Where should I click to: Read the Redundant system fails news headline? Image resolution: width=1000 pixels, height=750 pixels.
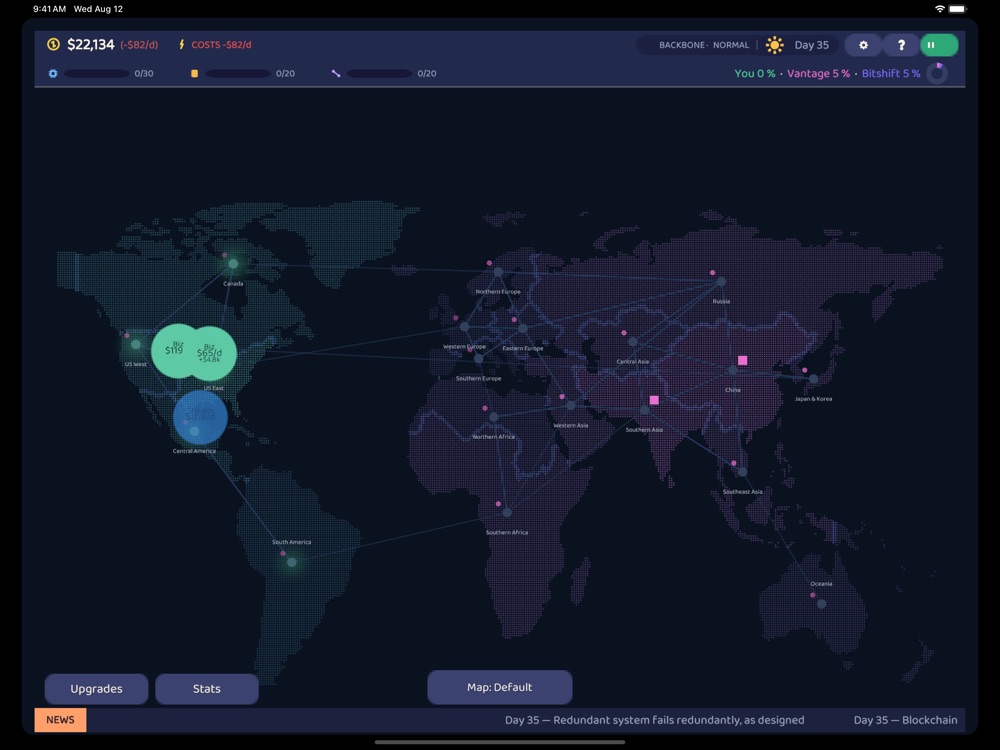pos(654,720)
